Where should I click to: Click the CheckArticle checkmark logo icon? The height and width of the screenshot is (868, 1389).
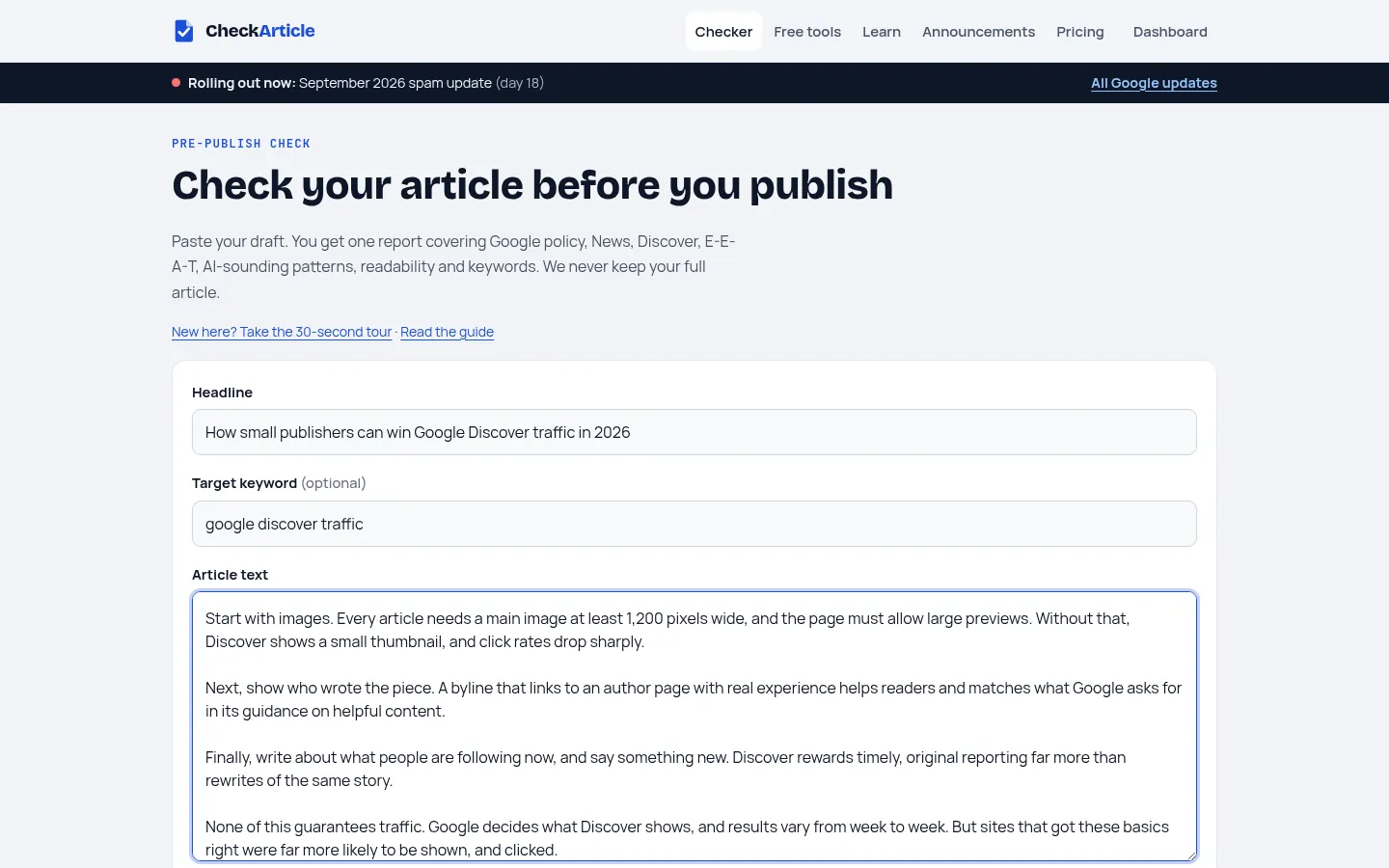click(183, 31)
